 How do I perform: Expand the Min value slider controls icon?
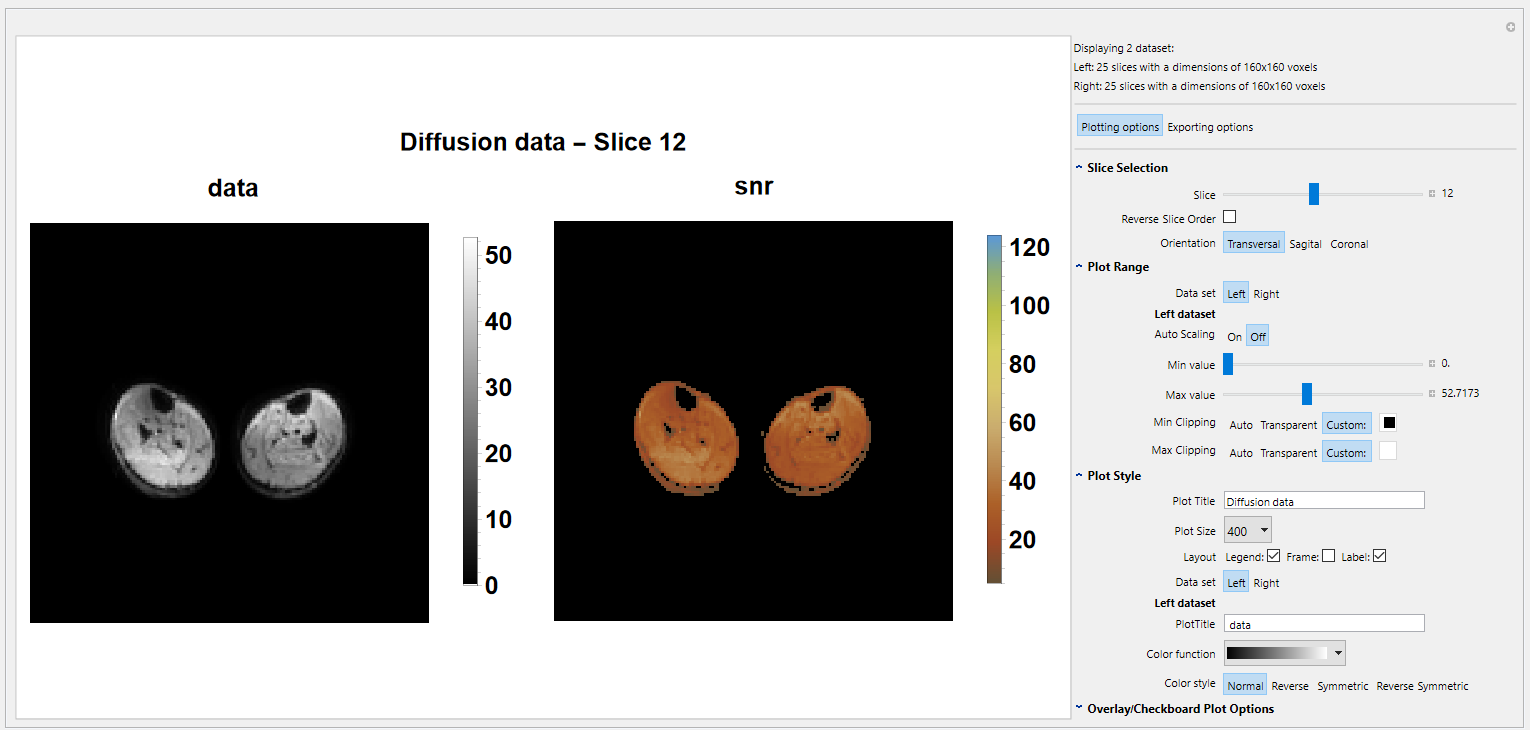click(x=1432, y=364)
